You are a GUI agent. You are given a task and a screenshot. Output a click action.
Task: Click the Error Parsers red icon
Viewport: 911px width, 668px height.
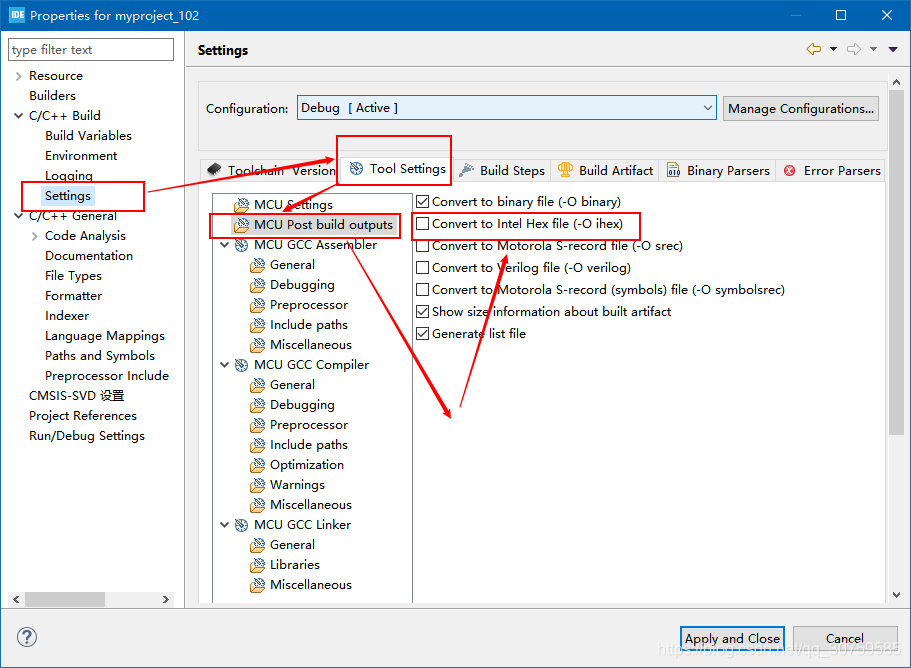(x=790, y=171)
